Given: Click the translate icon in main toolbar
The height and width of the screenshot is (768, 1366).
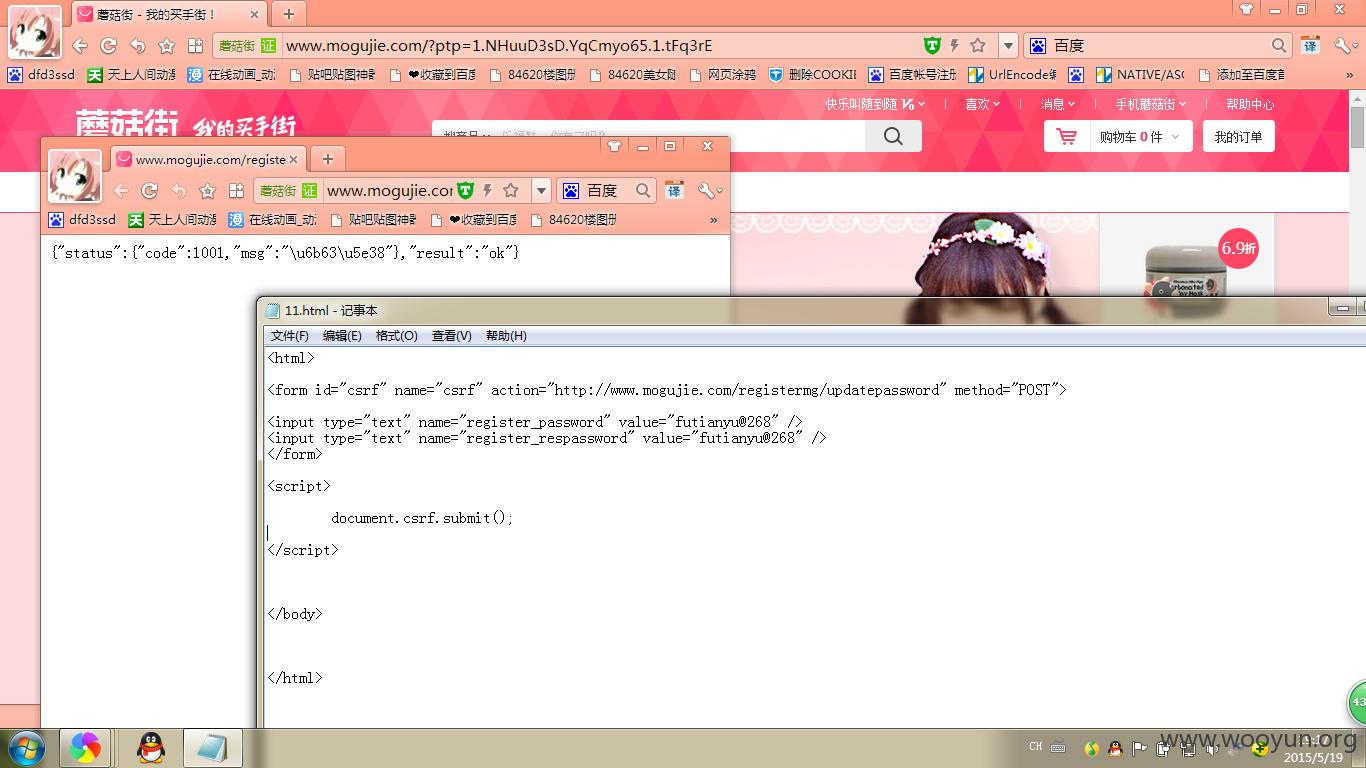Looking at the screenshot, I should pyautogui.click(x=1310, y=45).
